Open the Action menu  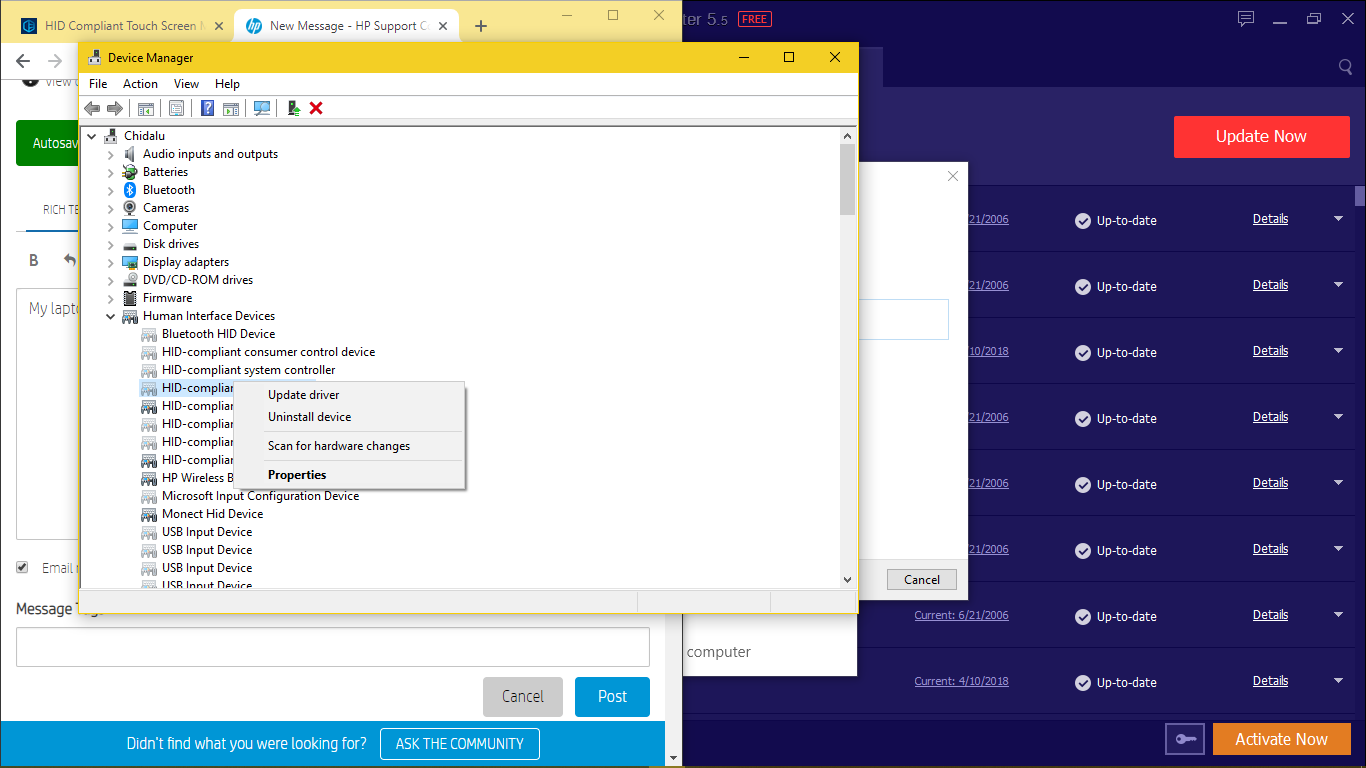click(x=140, y=83)
